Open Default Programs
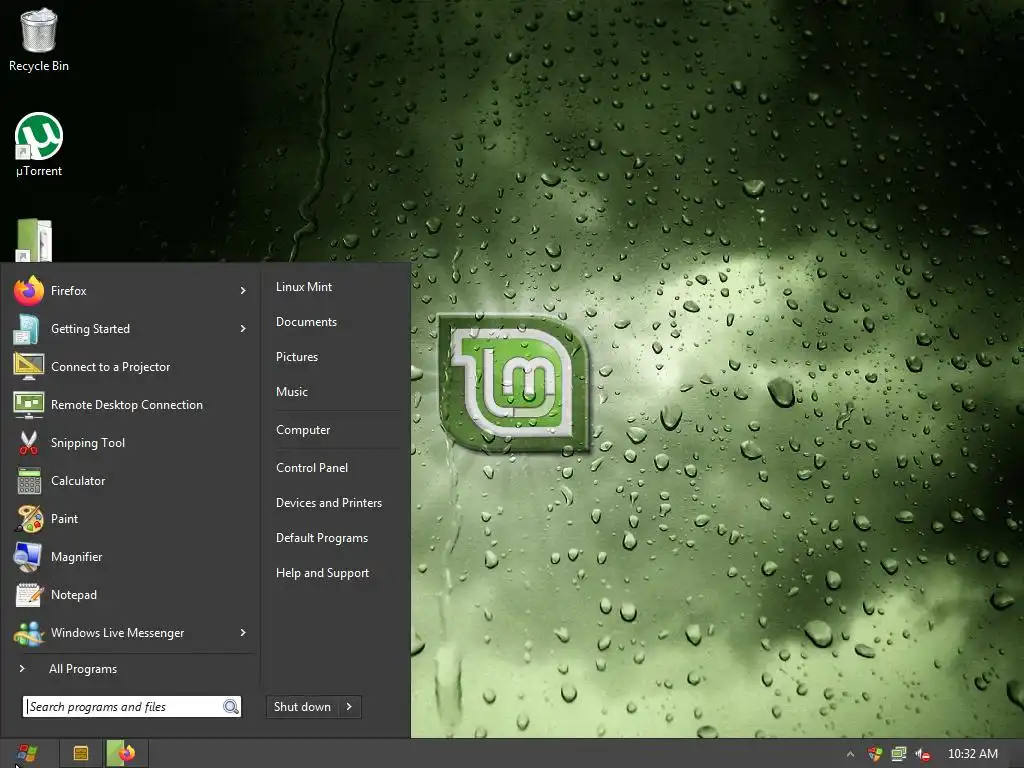This screenshot has width=1024, height=768. pyautogui.click(x=321, y=538)
